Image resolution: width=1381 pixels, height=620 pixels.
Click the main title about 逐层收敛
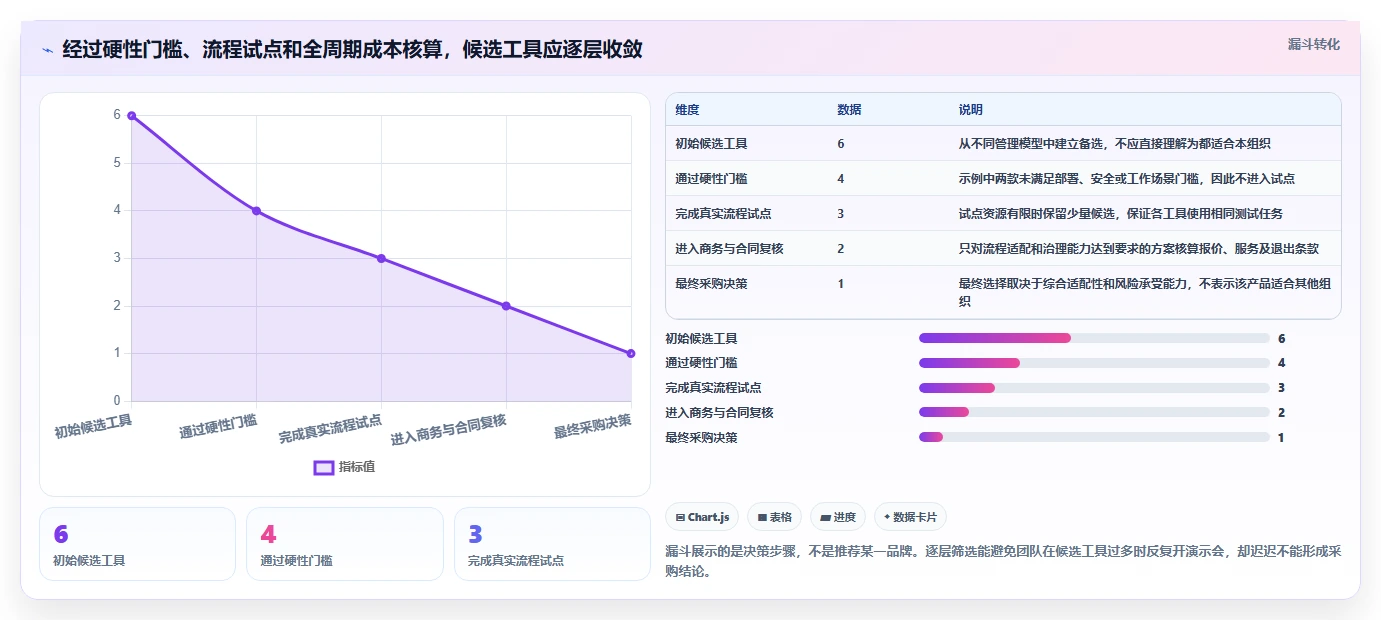(x=352, y=49)
